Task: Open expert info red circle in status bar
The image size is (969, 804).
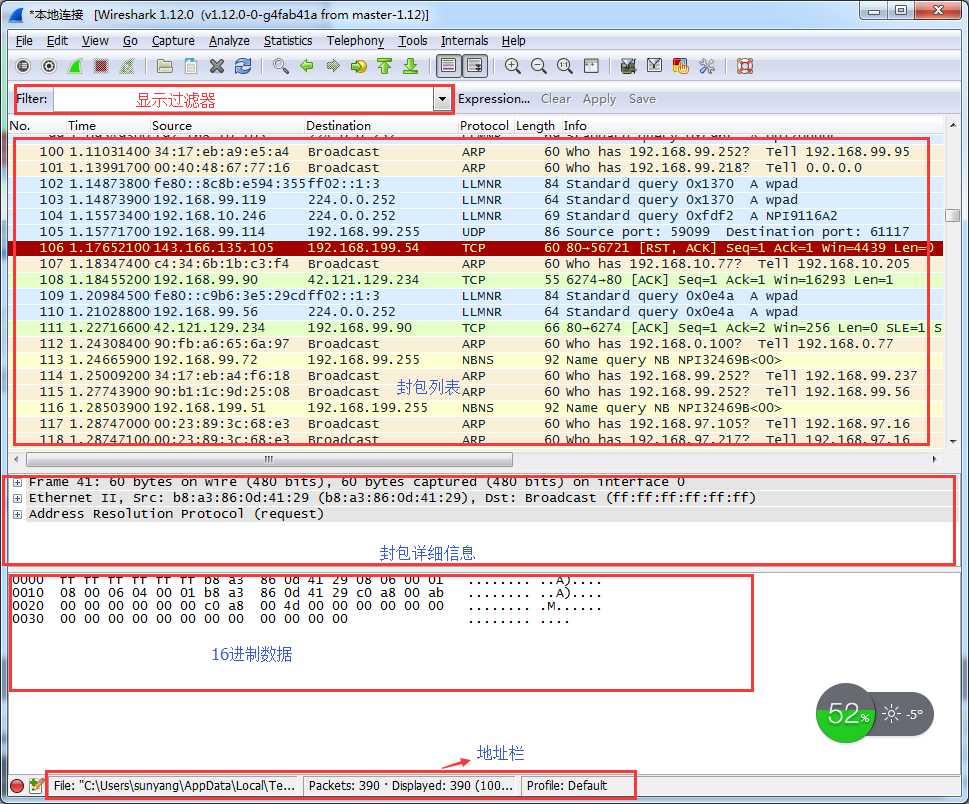Action: point(17,785)
